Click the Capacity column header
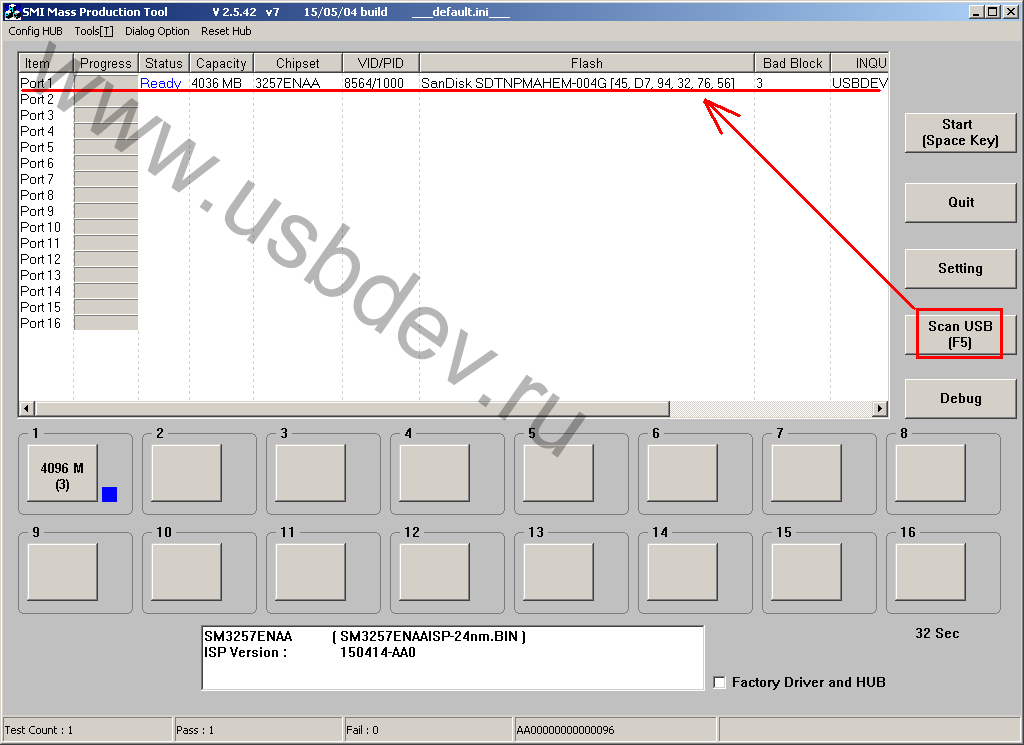Viewport: 1024px width, 745px height. (x=221, y=63)
